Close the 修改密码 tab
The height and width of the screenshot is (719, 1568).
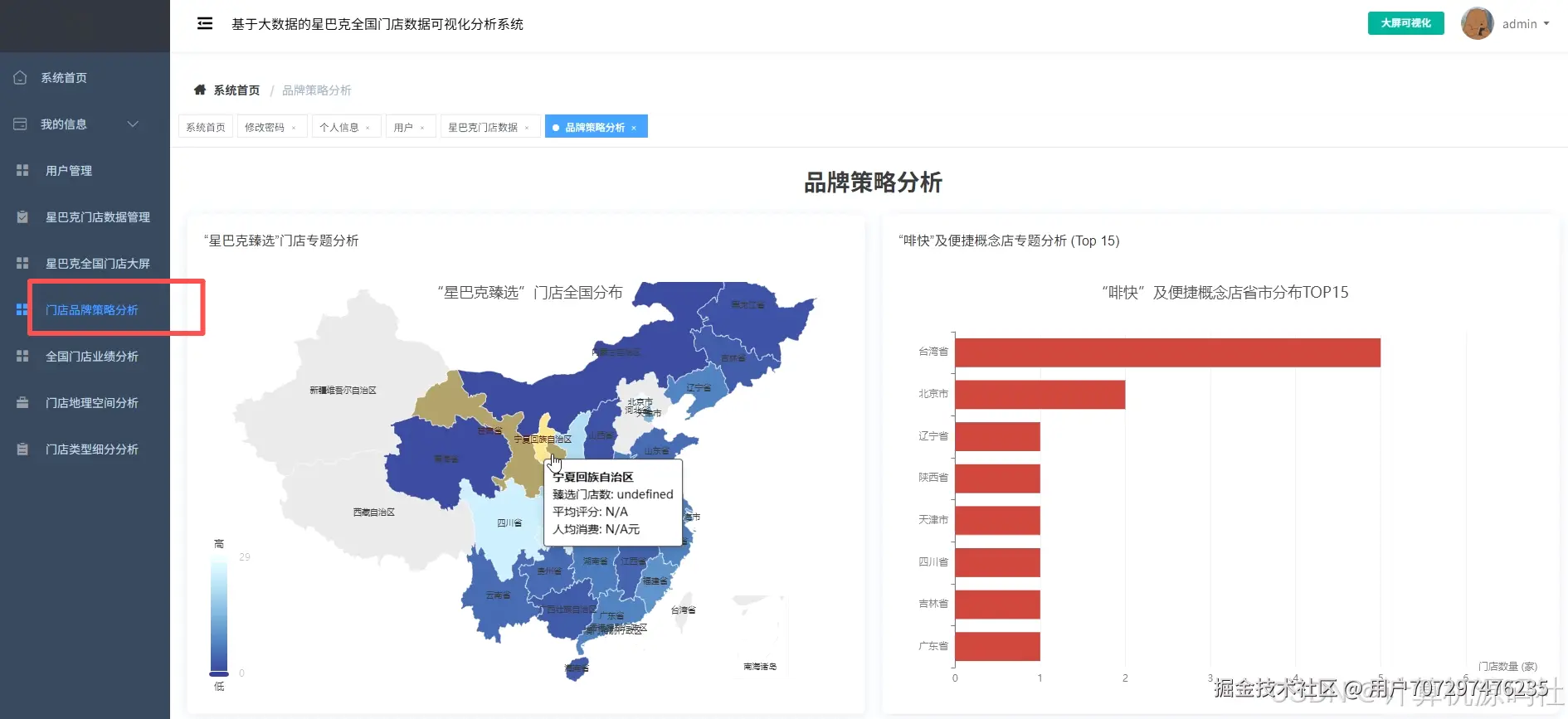(x=294, y=128)
